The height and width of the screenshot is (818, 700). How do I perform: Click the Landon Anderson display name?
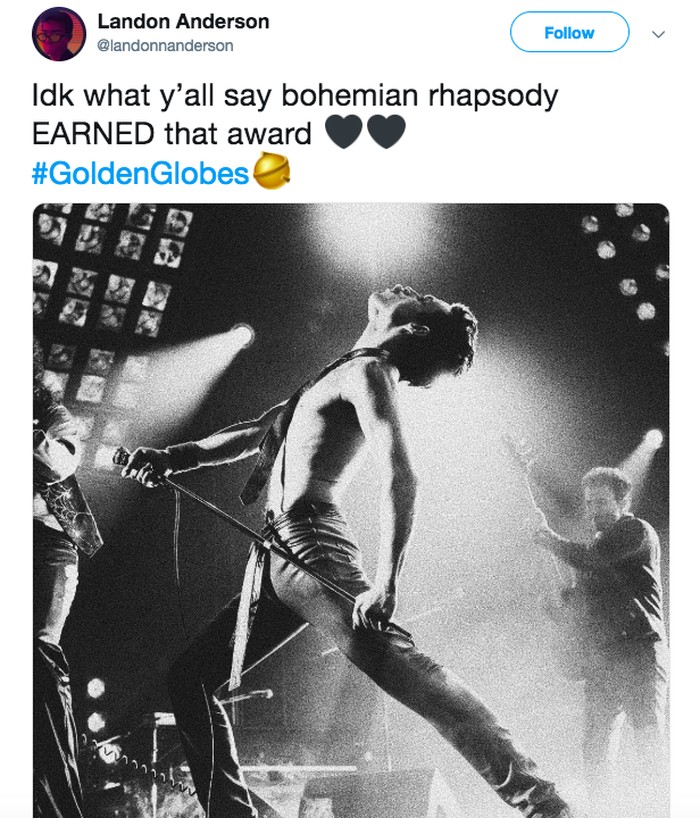click(184, 22)
